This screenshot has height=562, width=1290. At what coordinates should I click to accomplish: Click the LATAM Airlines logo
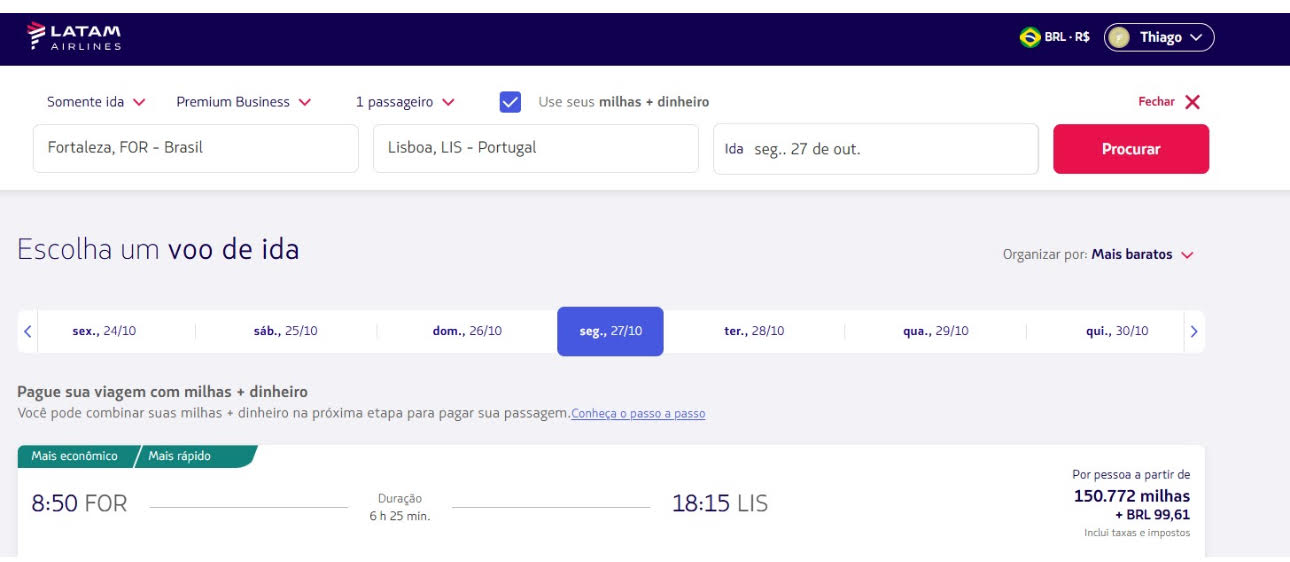[74, 37]
